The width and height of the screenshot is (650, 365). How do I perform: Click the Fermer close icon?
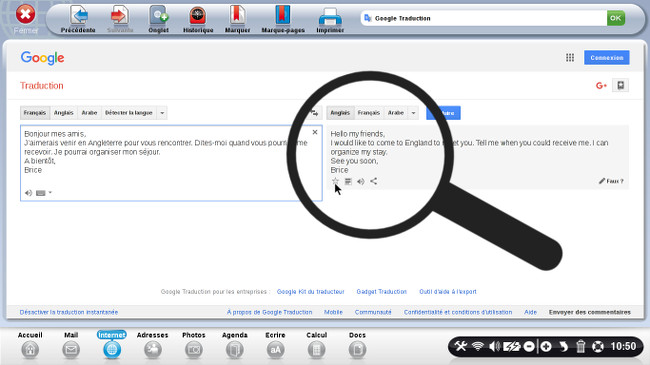click(x=25, y=15)
